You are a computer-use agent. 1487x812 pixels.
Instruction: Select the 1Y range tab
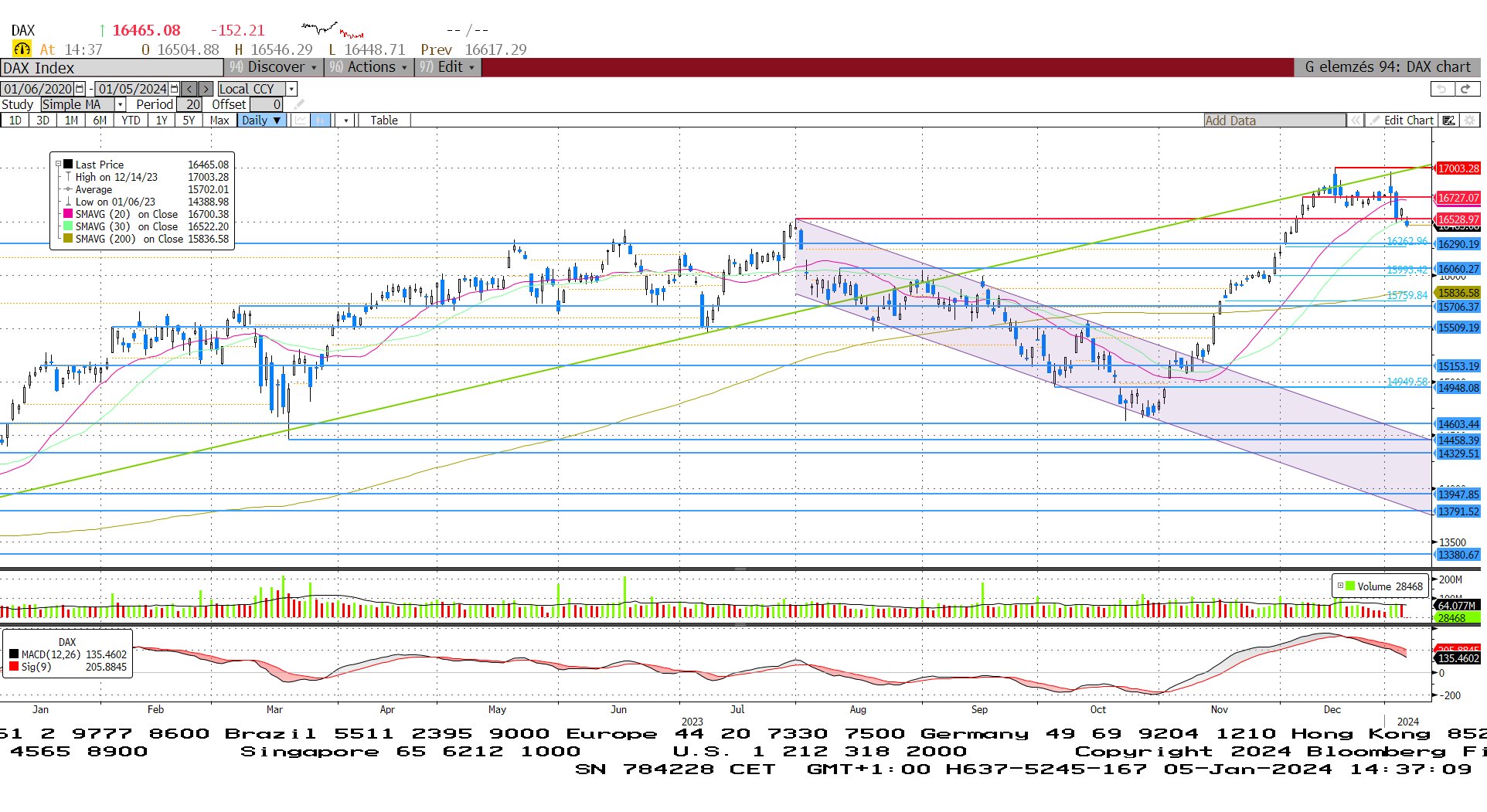pos(161,120)
